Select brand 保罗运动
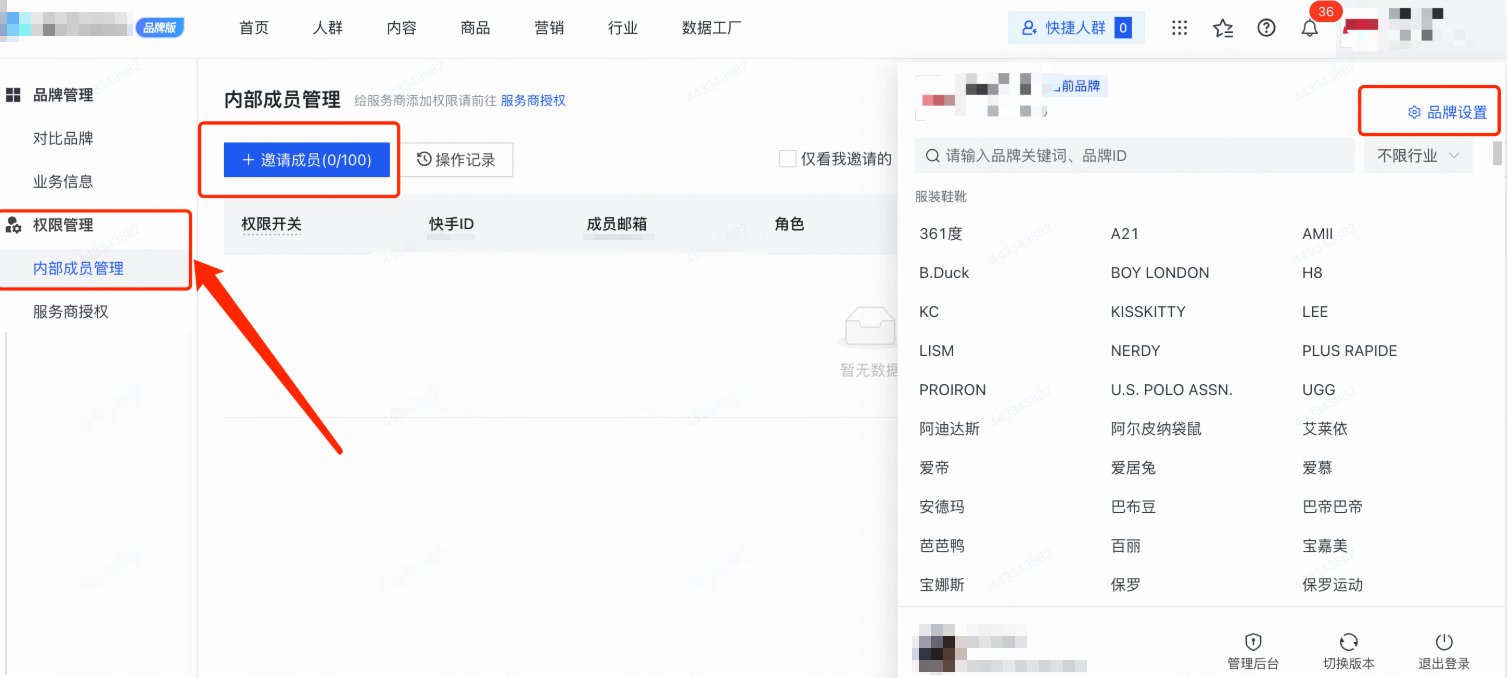Screen dimensions: 1507x678 point(1333,585)
